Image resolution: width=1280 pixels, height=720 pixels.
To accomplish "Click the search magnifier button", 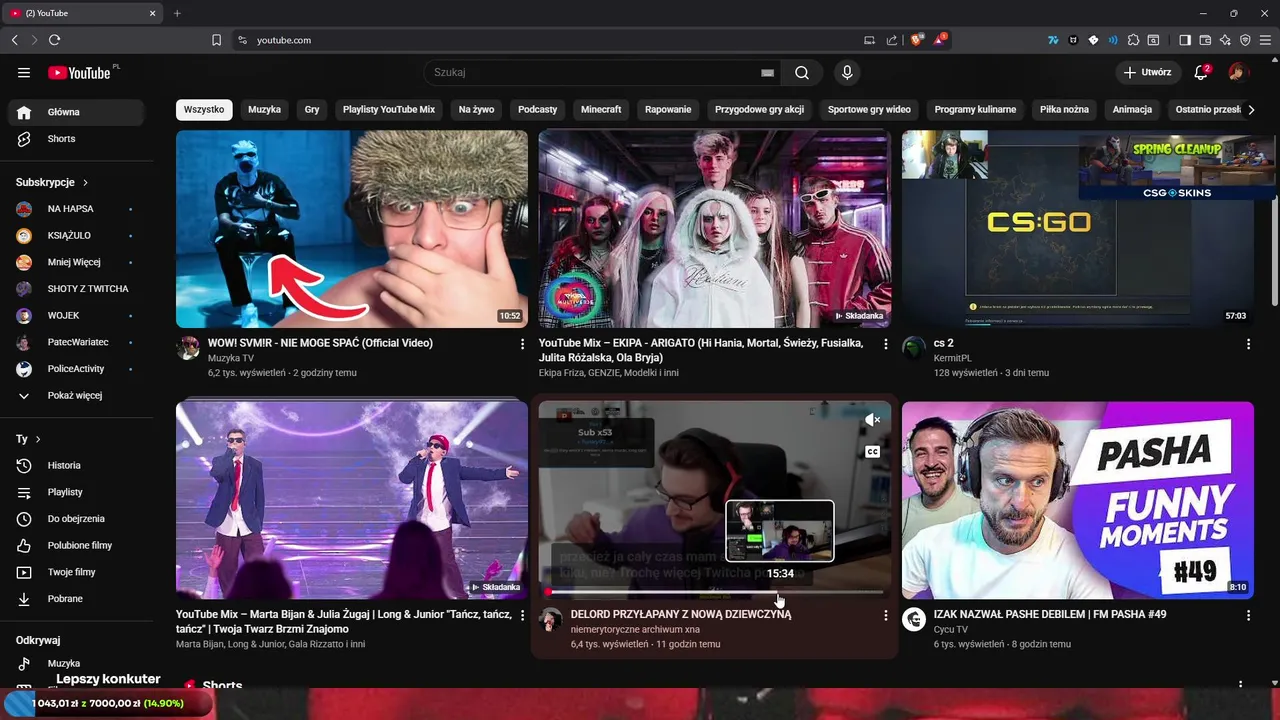I will pos(802,72).
